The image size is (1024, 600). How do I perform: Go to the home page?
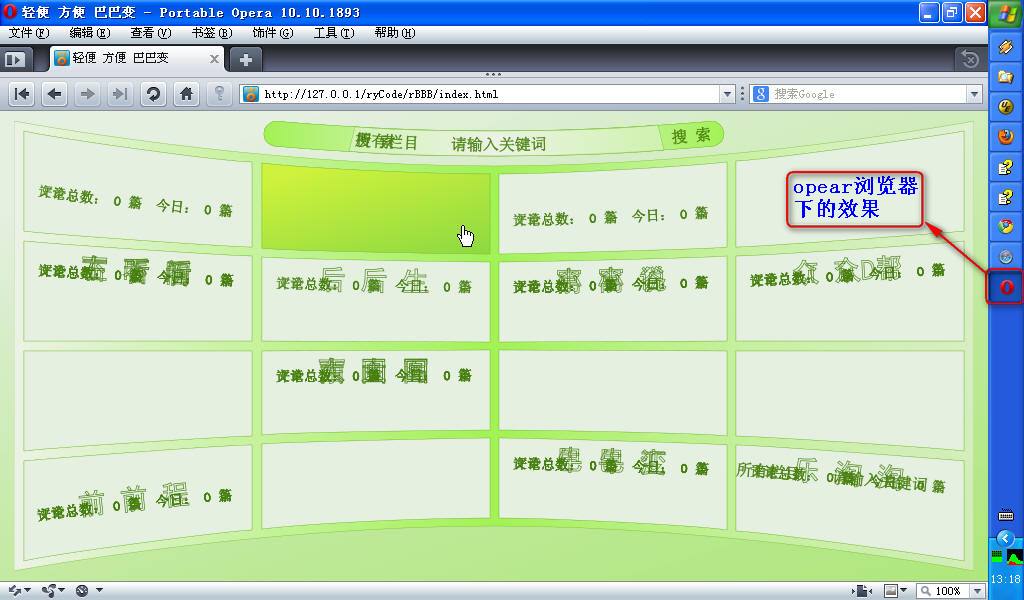186,94
